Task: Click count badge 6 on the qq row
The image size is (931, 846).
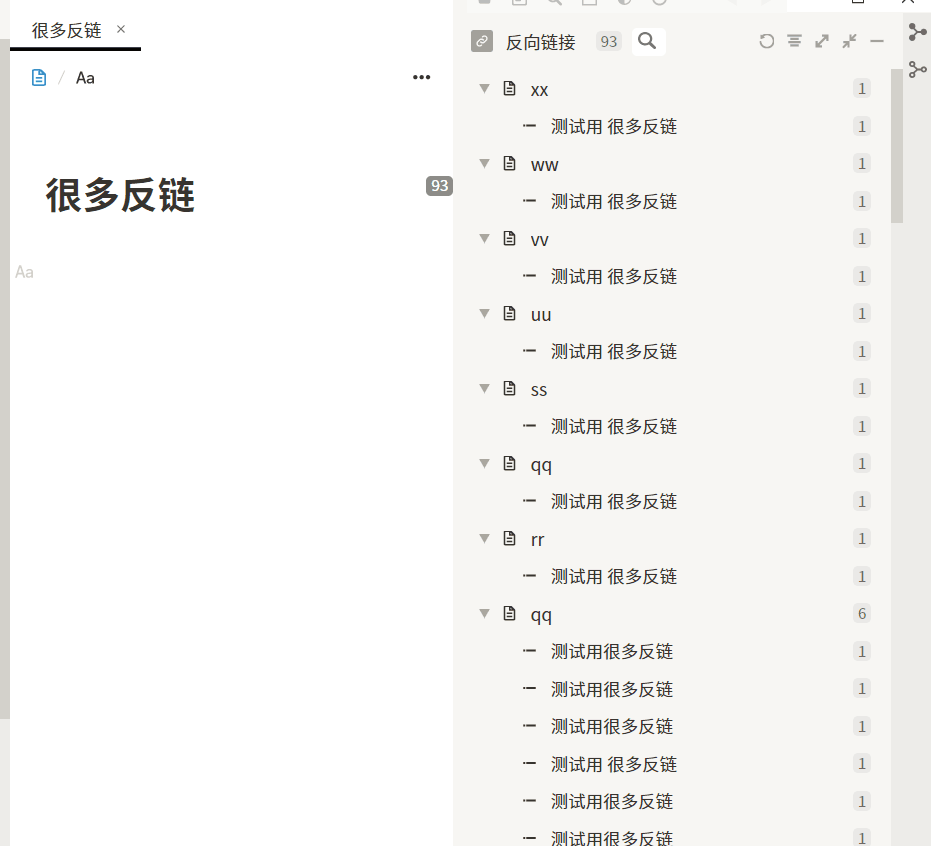Action: click(x=862, y=613)
